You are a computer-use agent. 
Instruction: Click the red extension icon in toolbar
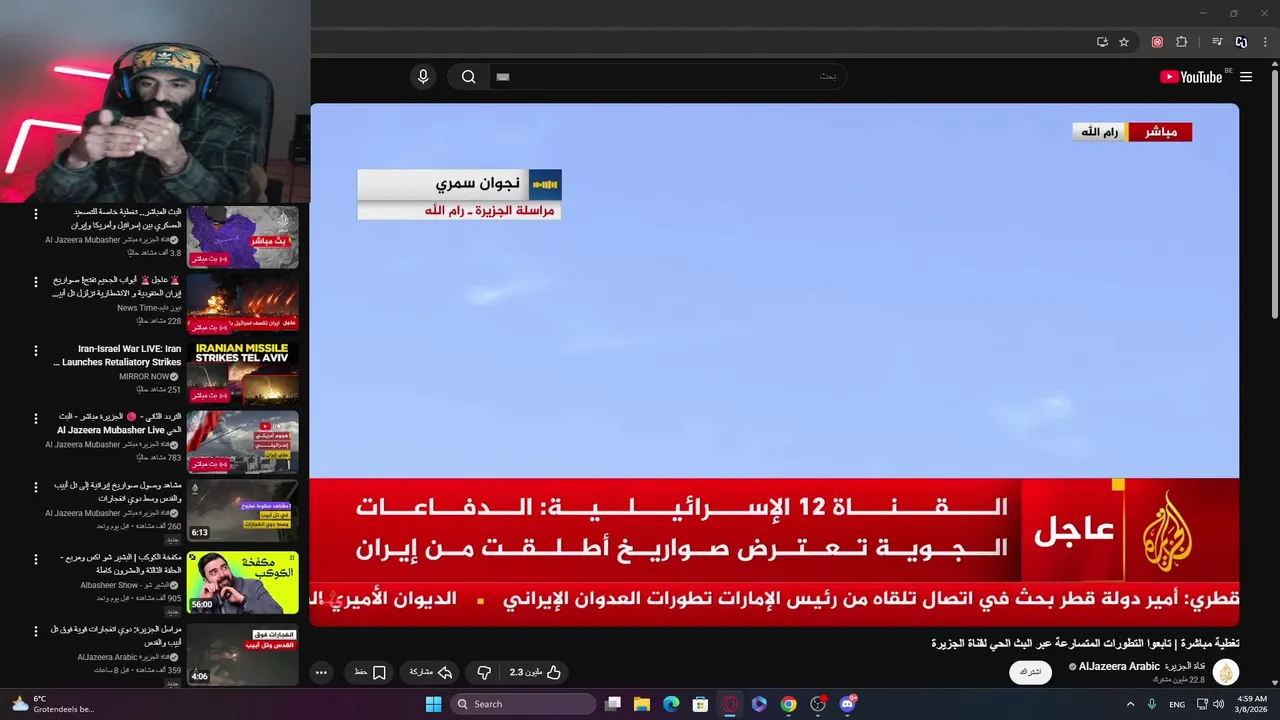click(x=1157, y=42)
